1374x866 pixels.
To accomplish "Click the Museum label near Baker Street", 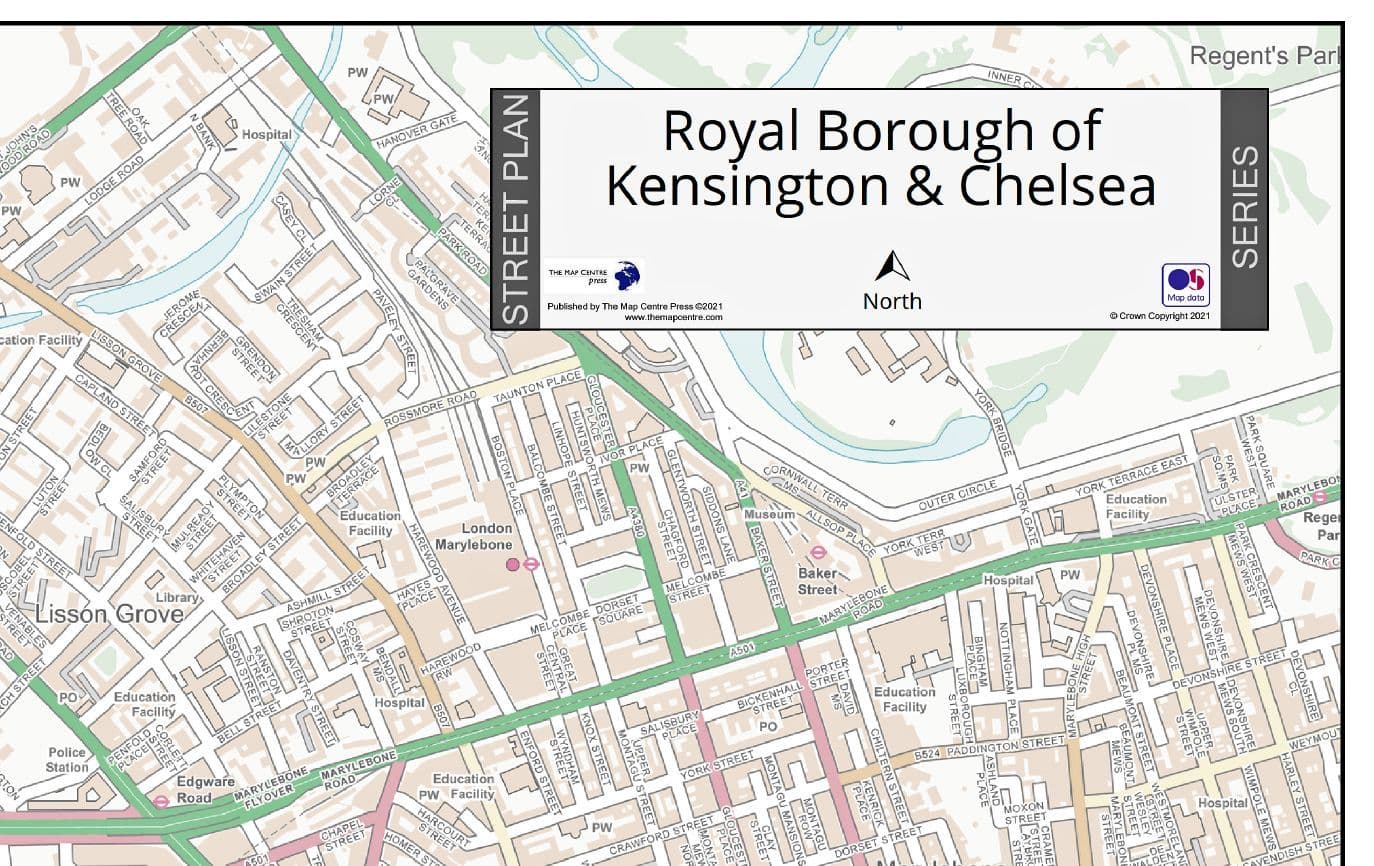I will (x=769, y=514).
